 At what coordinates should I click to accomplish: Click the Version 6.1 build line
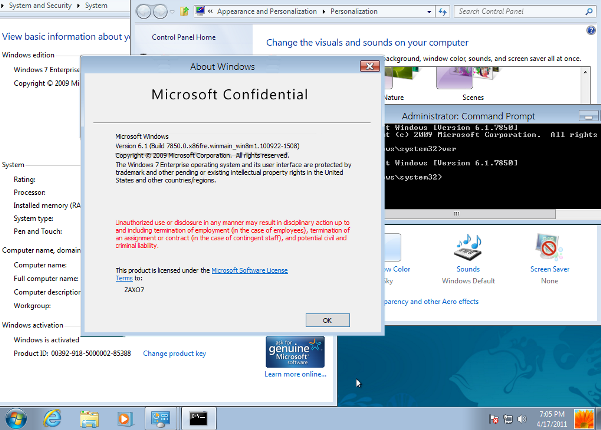tap(207, 146)
